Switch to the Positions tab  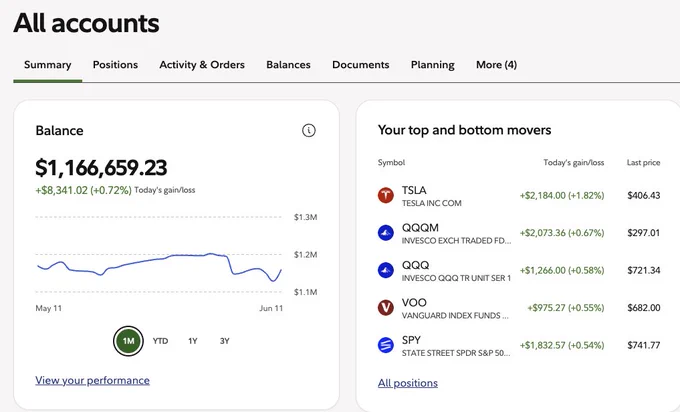pyautogui.click(x=115, y=65)
